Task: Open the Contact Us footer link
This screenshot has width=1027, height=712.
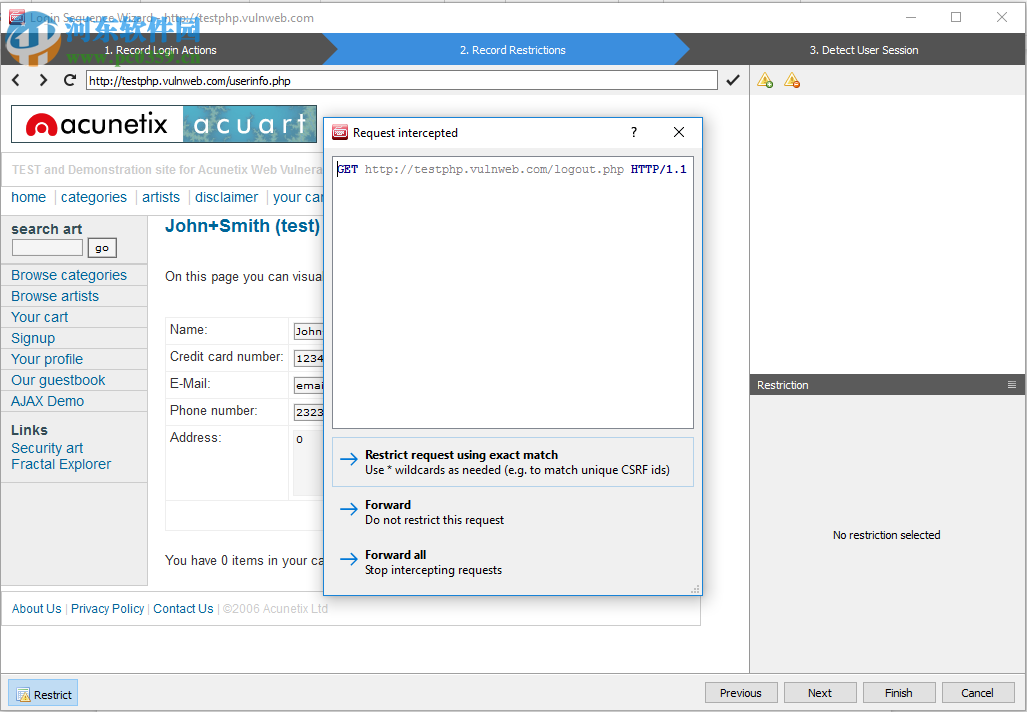Action: click(x=183, y=609)
